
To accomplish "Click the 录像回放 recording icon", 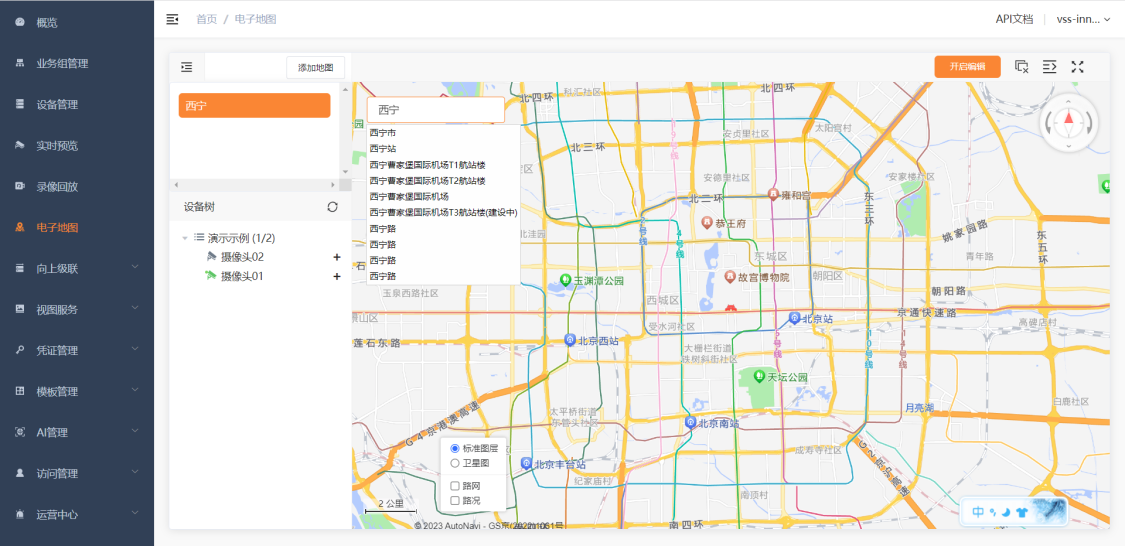I will click(x=20, y=187).
